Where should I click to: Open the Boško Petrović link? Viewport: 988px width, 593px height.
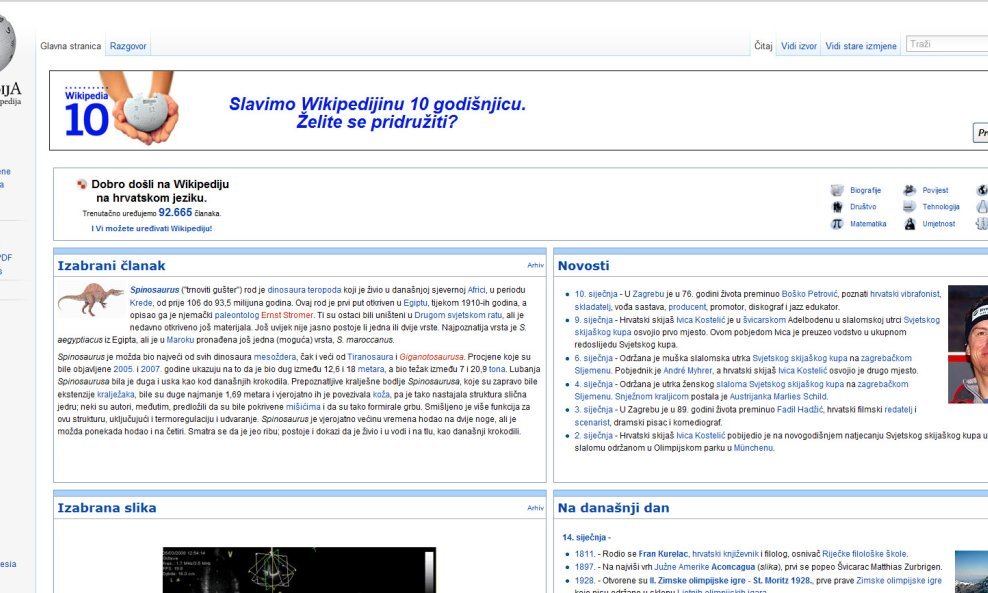[x=810, y=294]
